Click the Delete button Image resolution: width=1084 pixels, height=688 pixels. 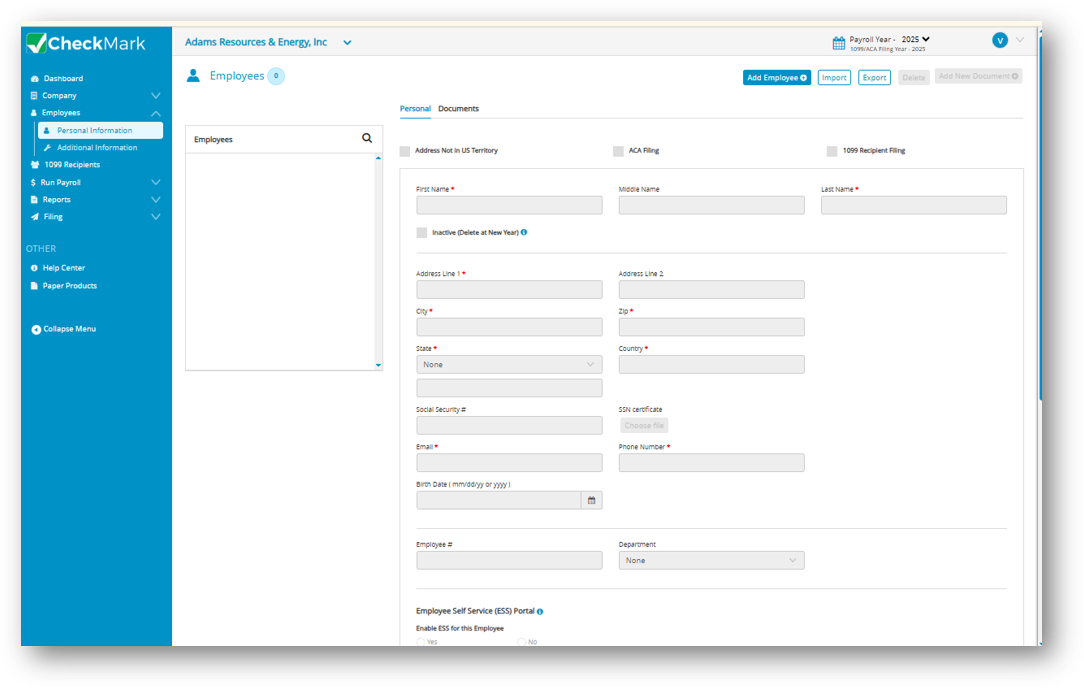pos(913,77)
